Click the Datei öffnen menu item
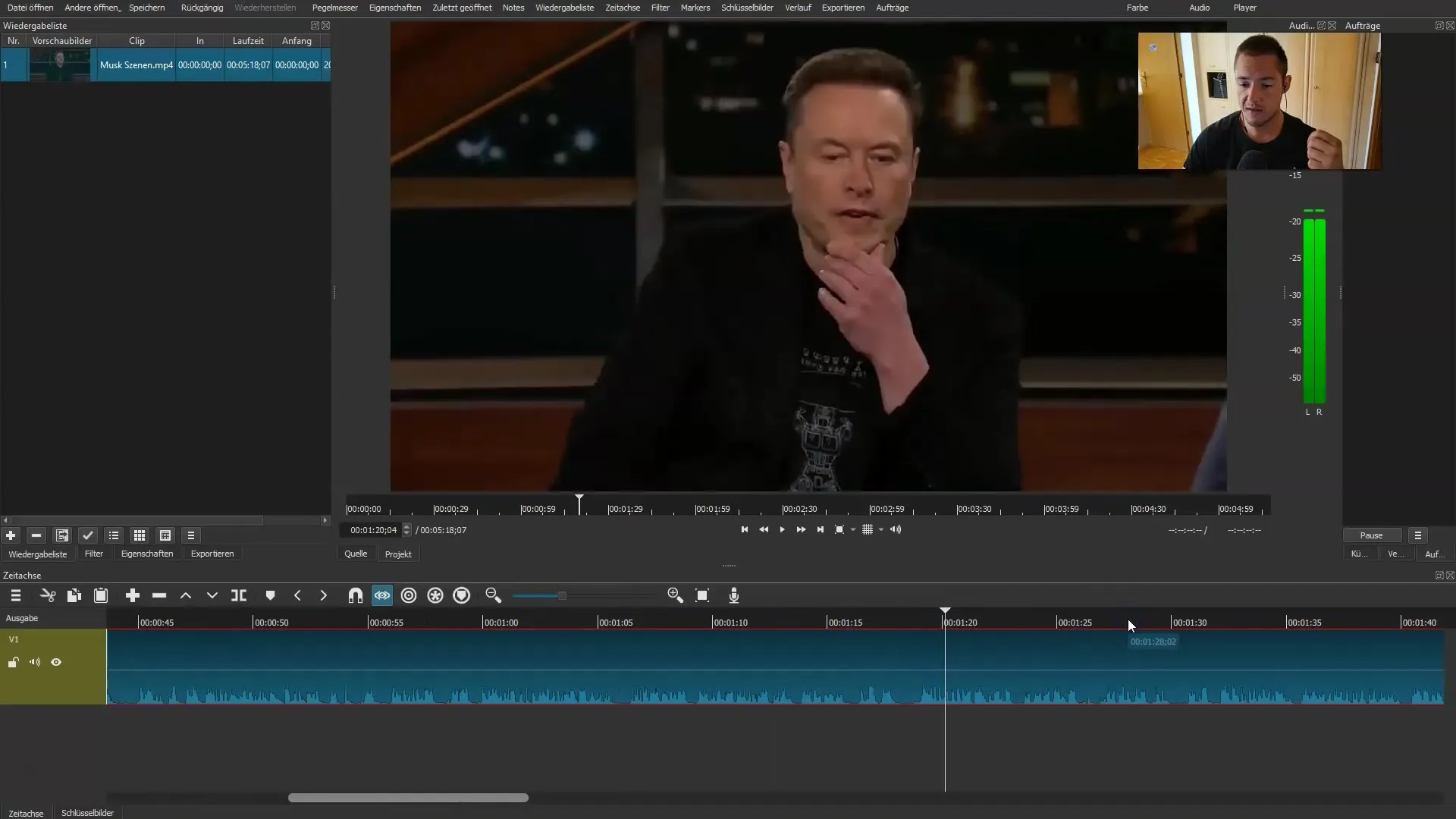Screen dimensions: 1456x819 point(30,8)
